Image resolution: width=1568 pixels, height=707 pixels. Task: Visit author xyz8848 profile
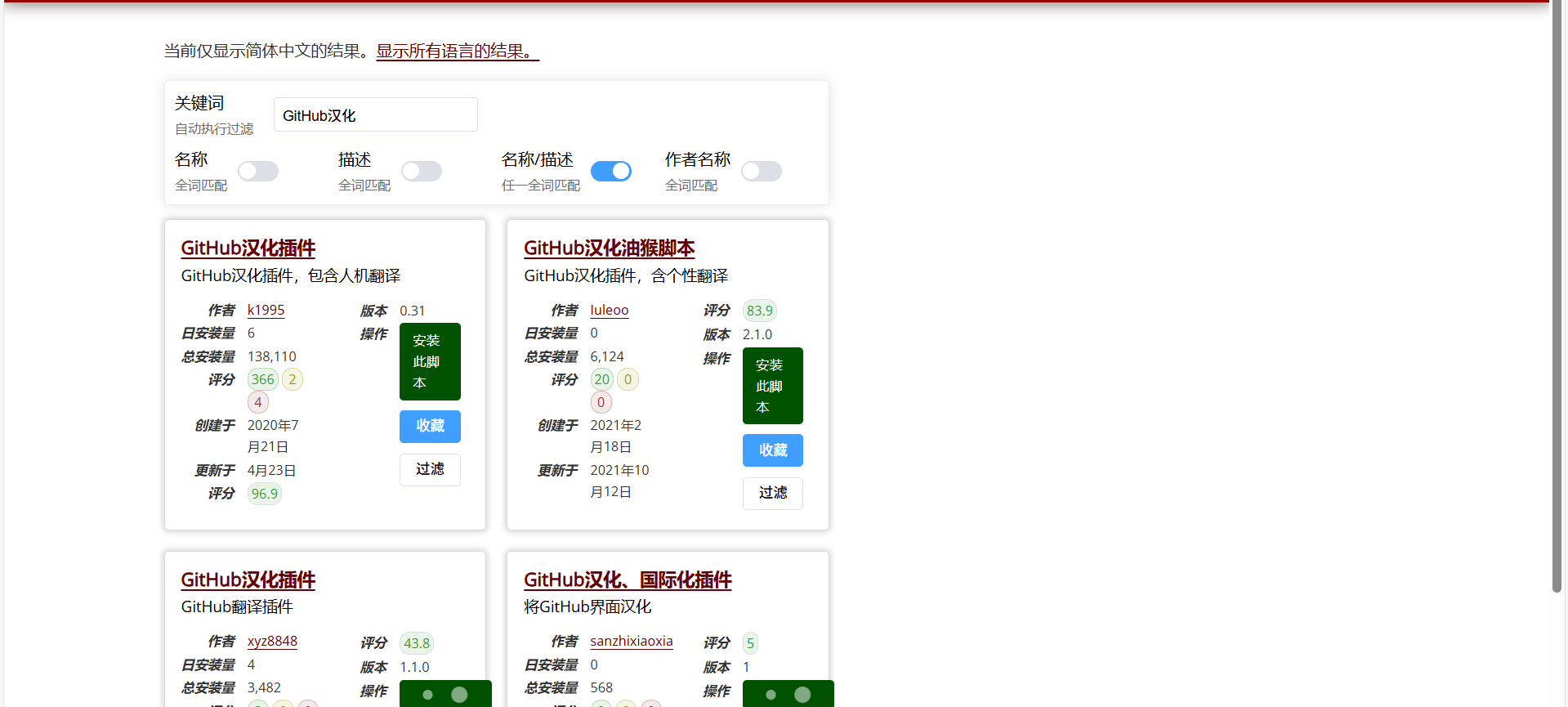pyautogui.click(x=272, y=642)
